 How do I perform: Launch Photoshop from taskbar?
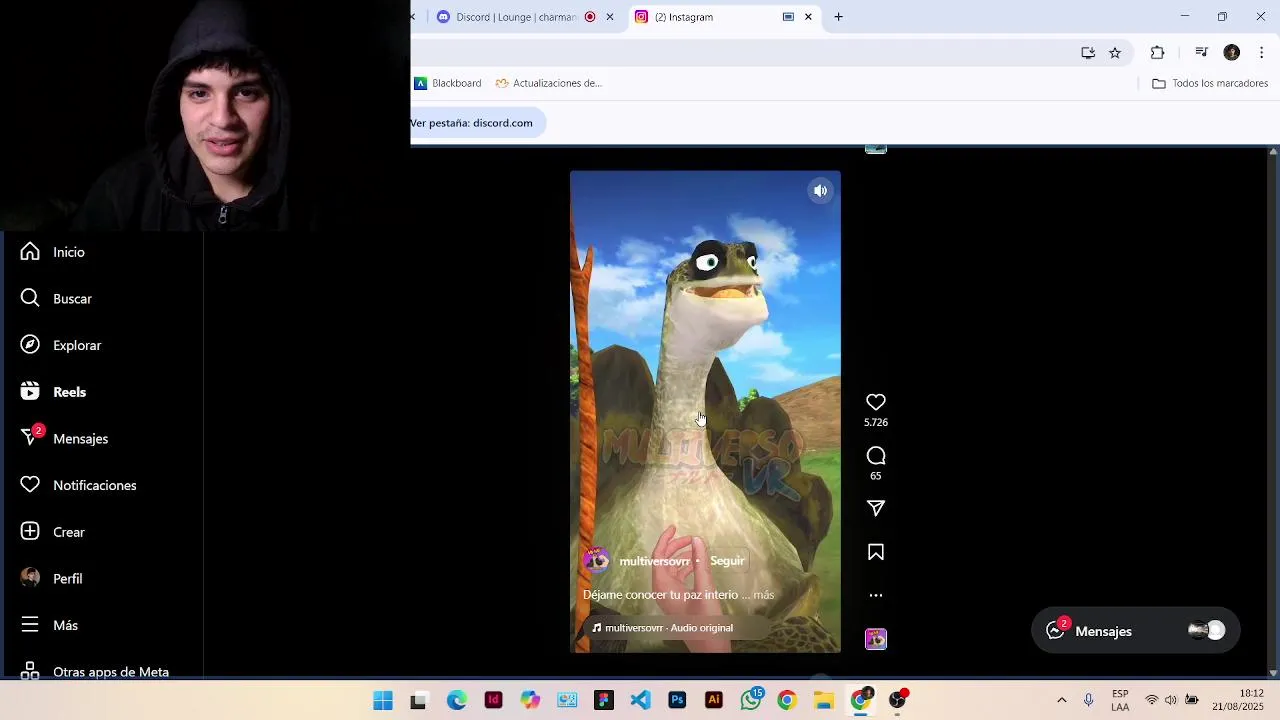tap(677, 701)
